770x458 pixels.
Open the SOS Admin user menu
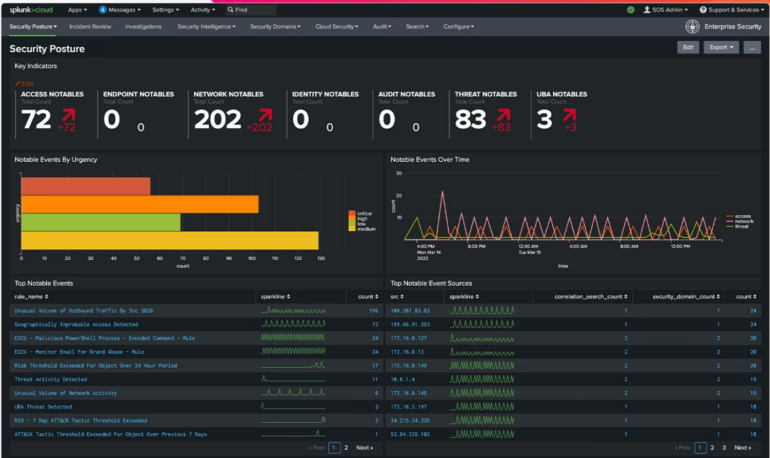(665, 10)
